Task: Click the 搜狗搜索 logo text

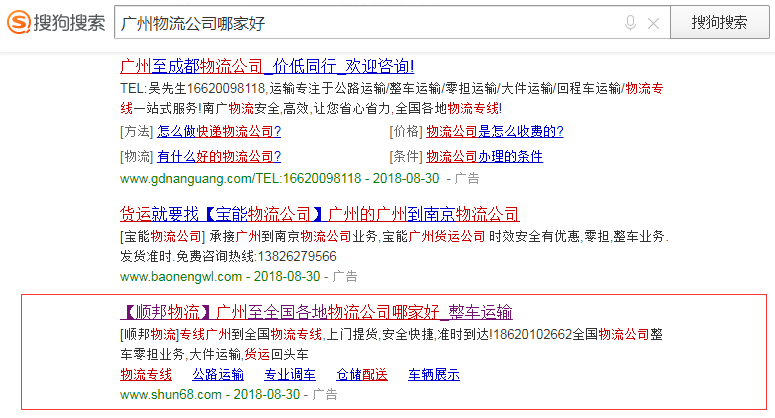Action: click(69, 23)
